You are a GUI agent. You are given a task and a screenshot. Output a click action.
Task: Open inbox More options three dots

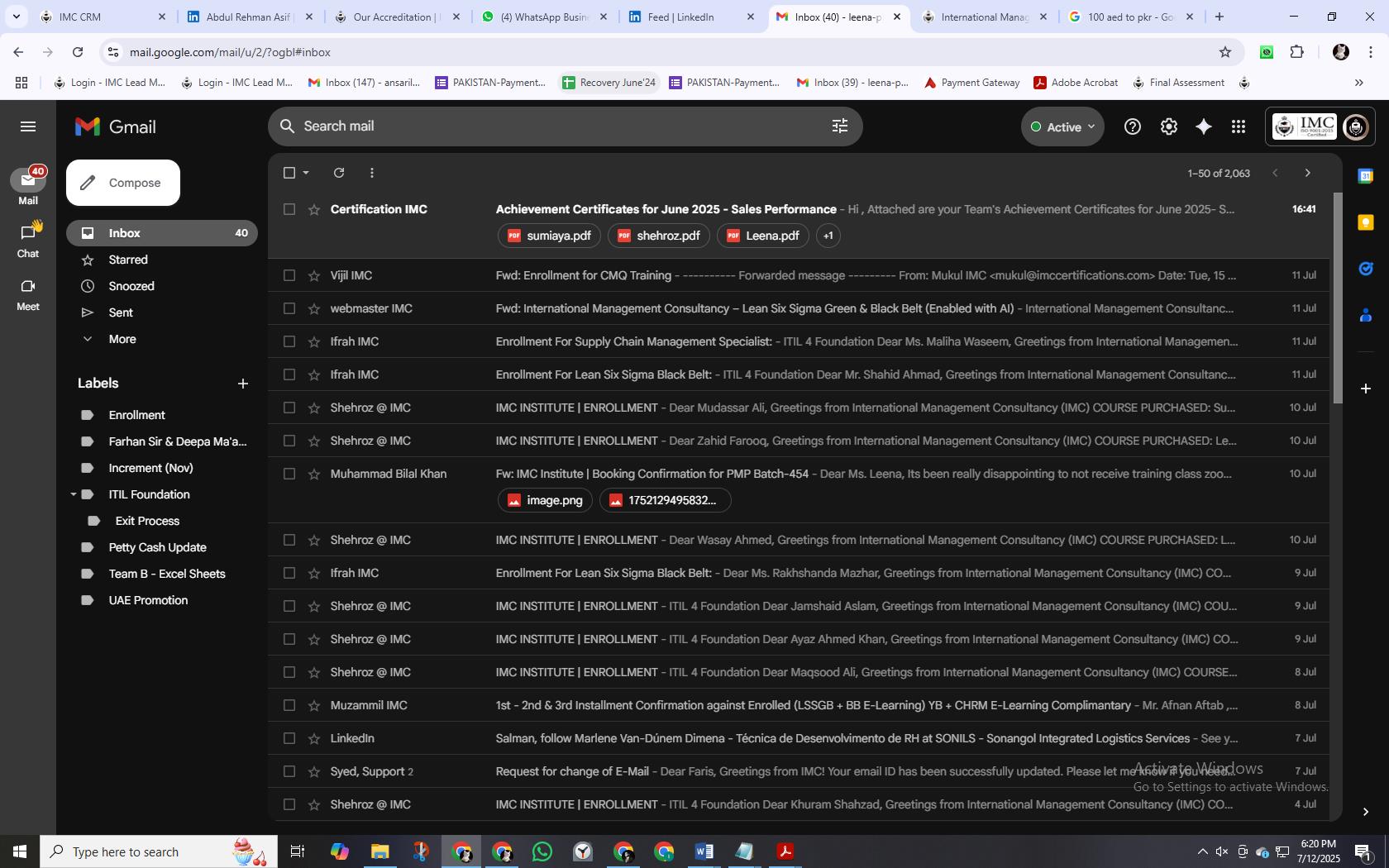[371, 173]
